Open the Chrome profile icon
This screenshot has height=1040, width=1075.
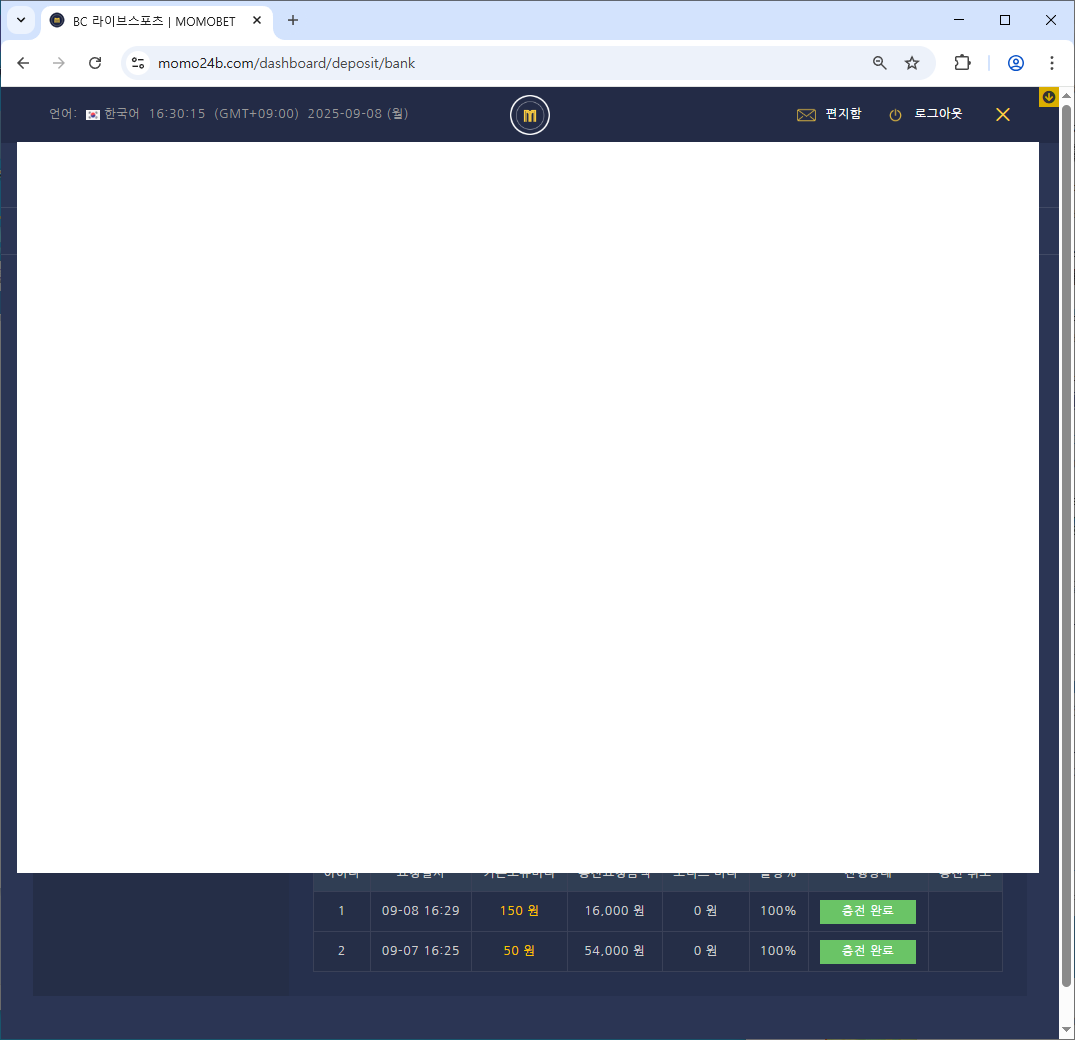1016,63
